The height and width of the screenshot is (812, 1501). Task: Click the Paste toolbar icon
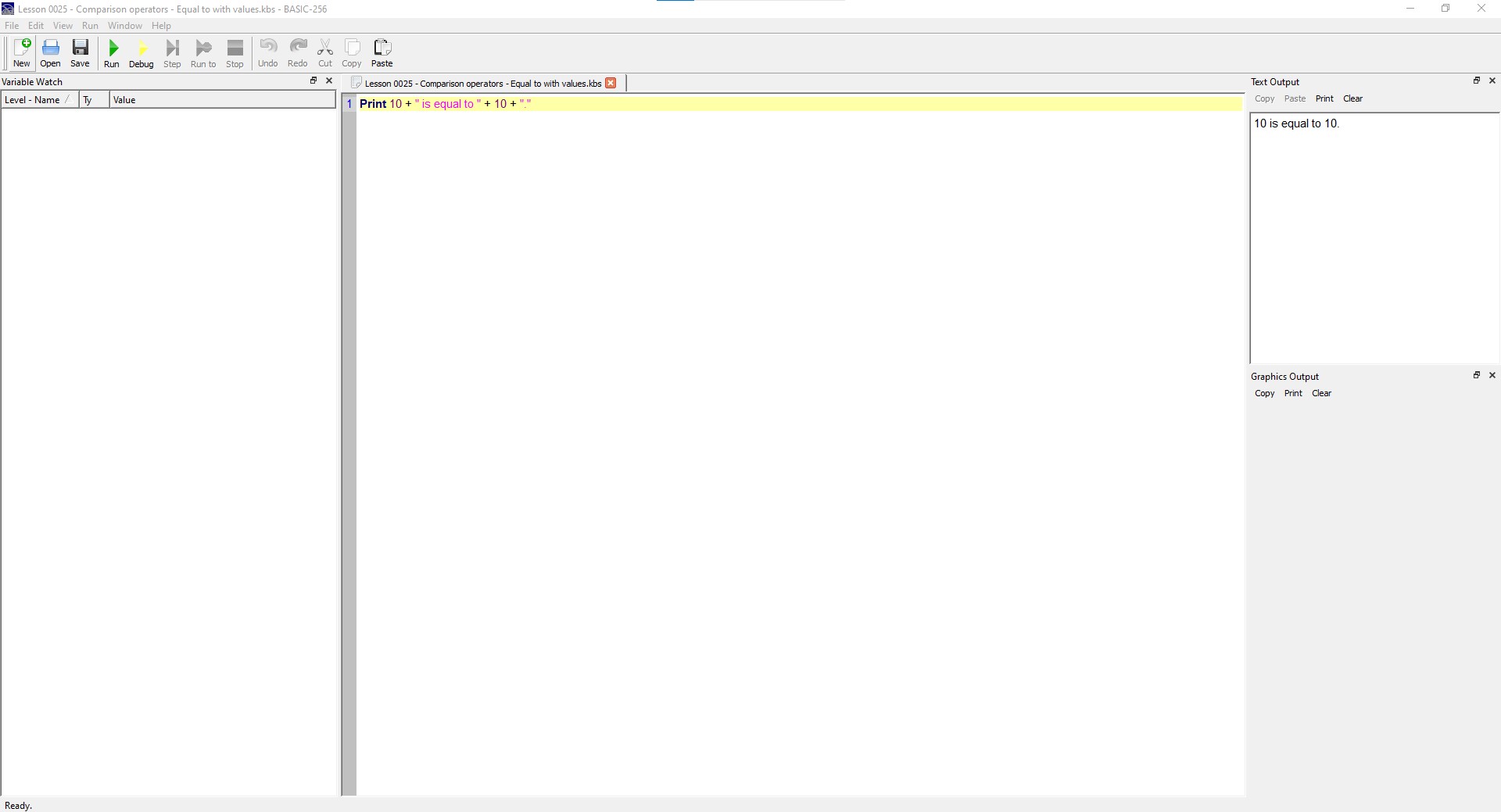pos(382,52)
